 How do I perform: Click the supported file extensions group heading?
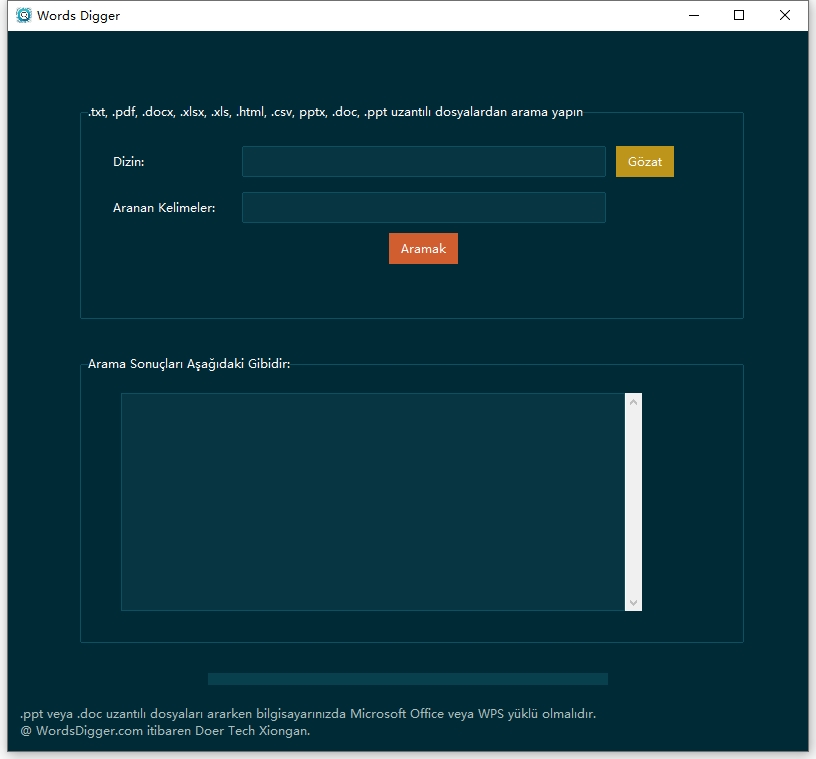tap(335, 112)
